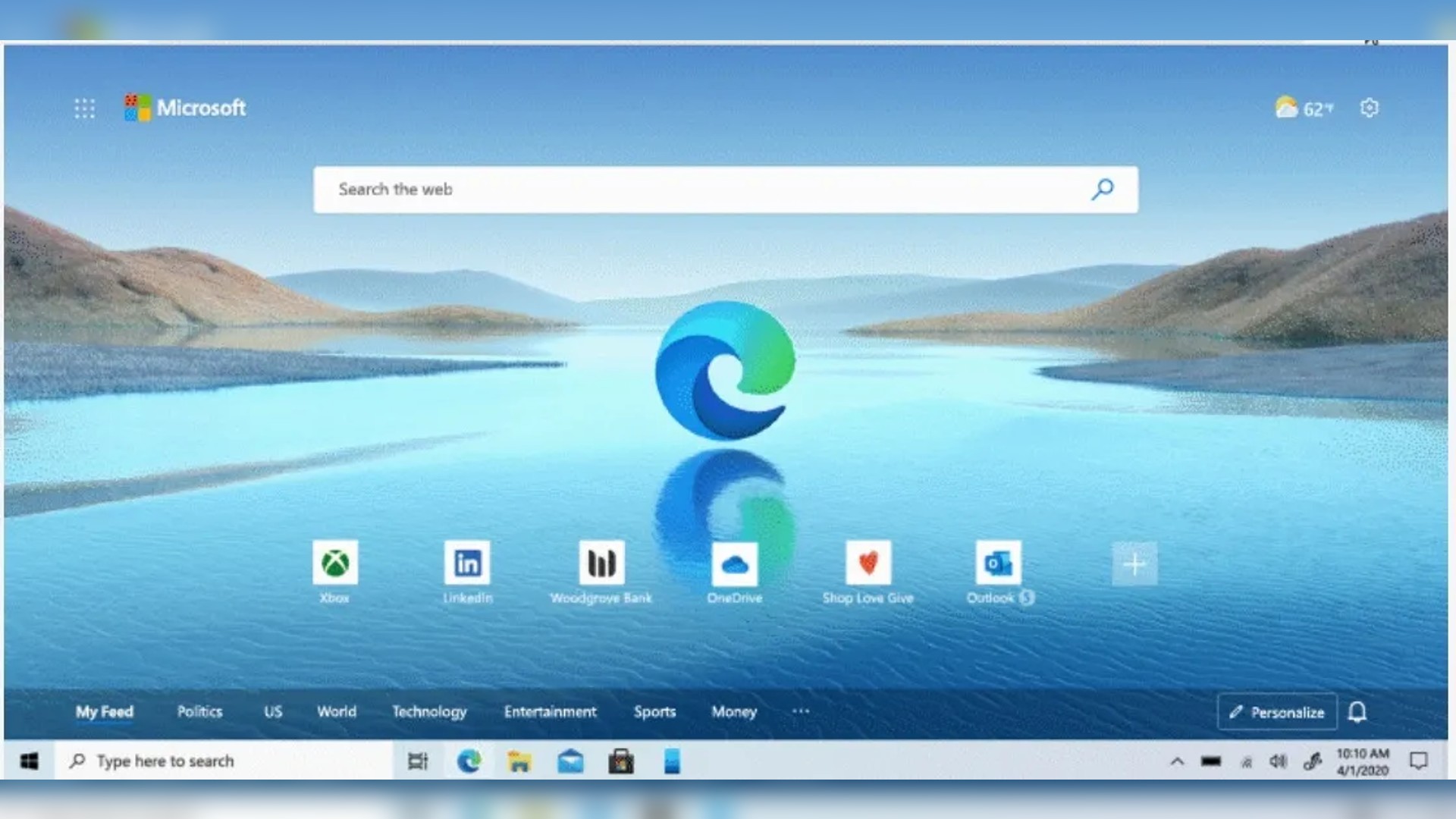Open the OneDrive shortcut tile

pos(734,563)
